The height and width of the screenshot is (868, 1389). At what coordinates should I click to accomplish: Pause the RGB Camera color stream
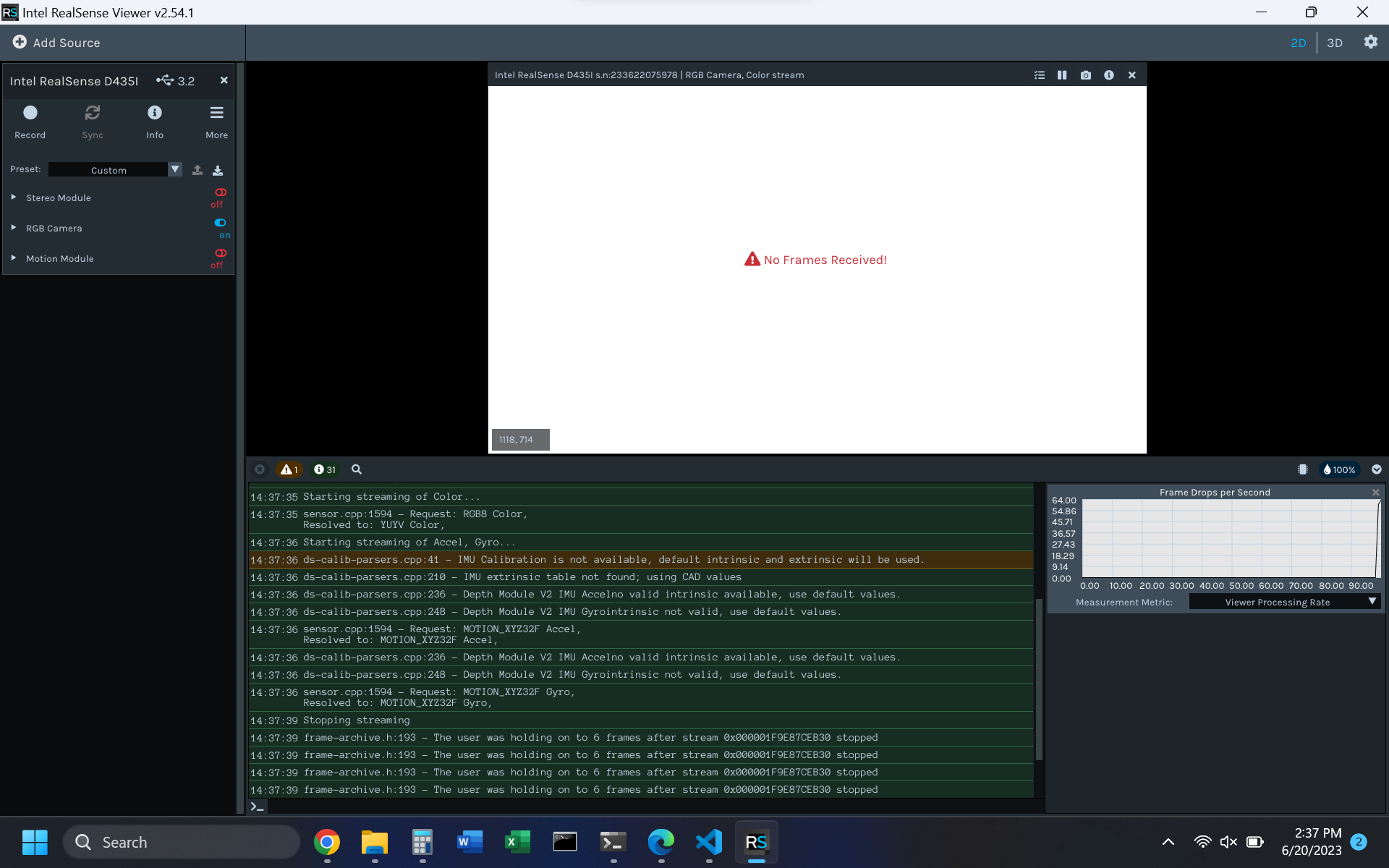[x=1062, y=75]
